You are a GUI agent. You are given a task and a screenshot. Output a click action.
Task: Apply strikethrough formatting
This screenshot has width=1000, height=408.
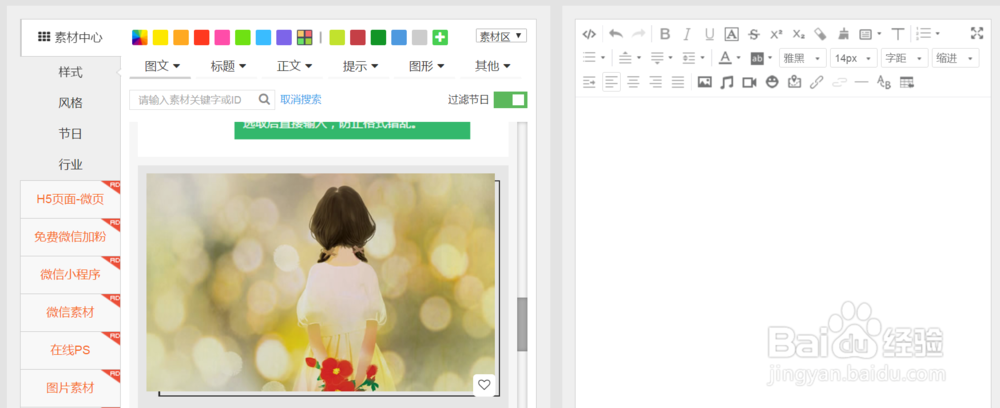click(x=754, y=34)
